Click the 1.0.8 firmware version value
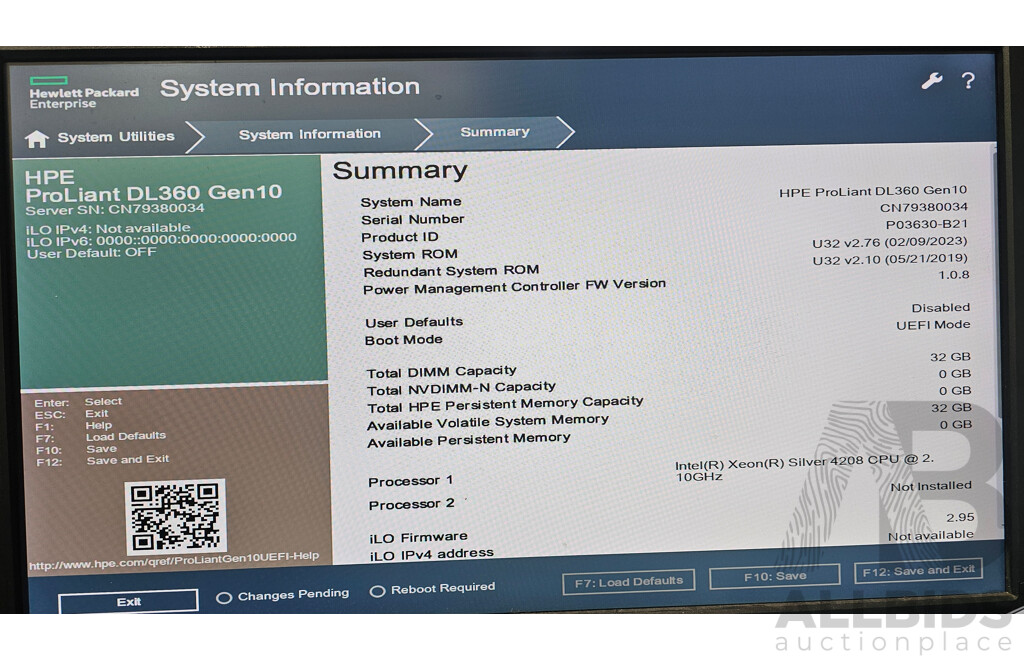 pos(954,275)
